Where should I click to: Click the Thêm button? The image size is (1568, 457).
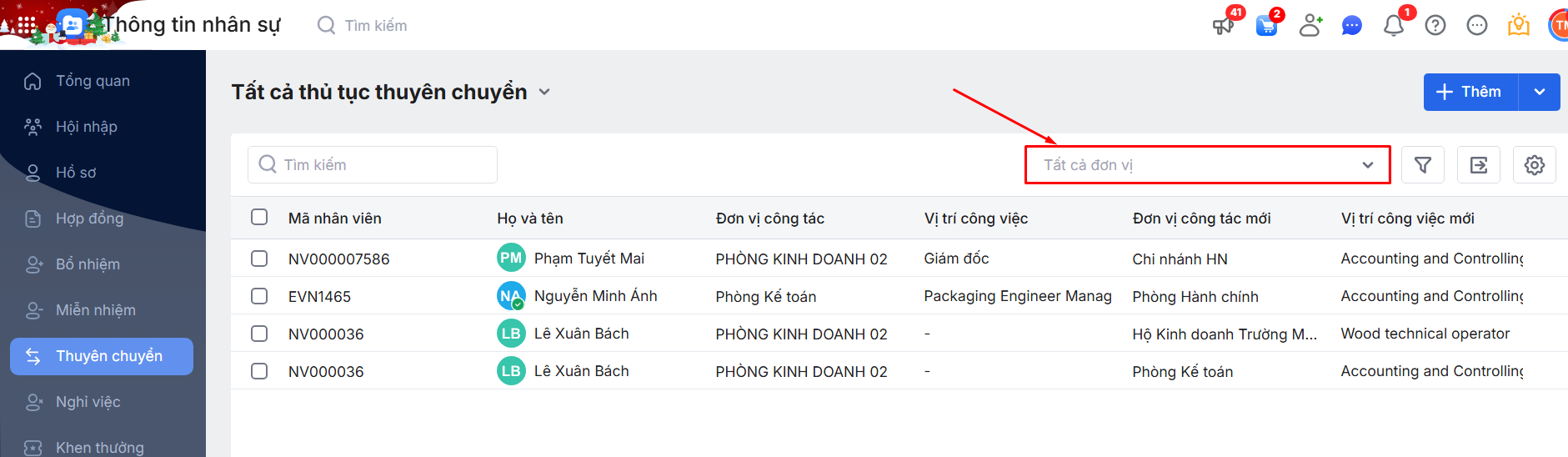[1470, 92]
